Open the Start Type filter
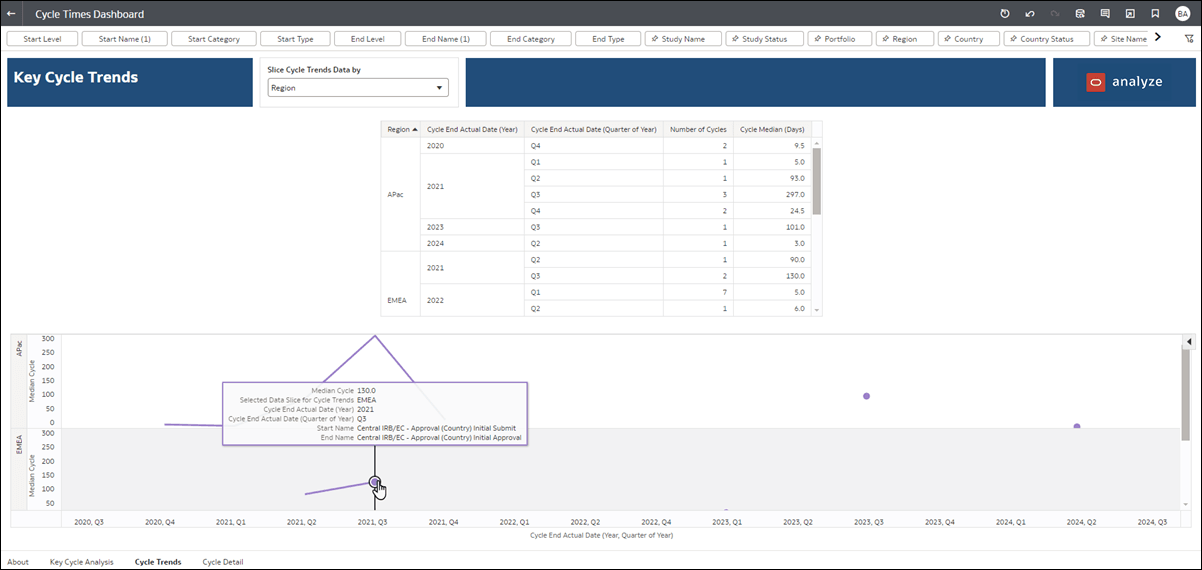This screenshot has height=570, width=1202. point(295,39)
